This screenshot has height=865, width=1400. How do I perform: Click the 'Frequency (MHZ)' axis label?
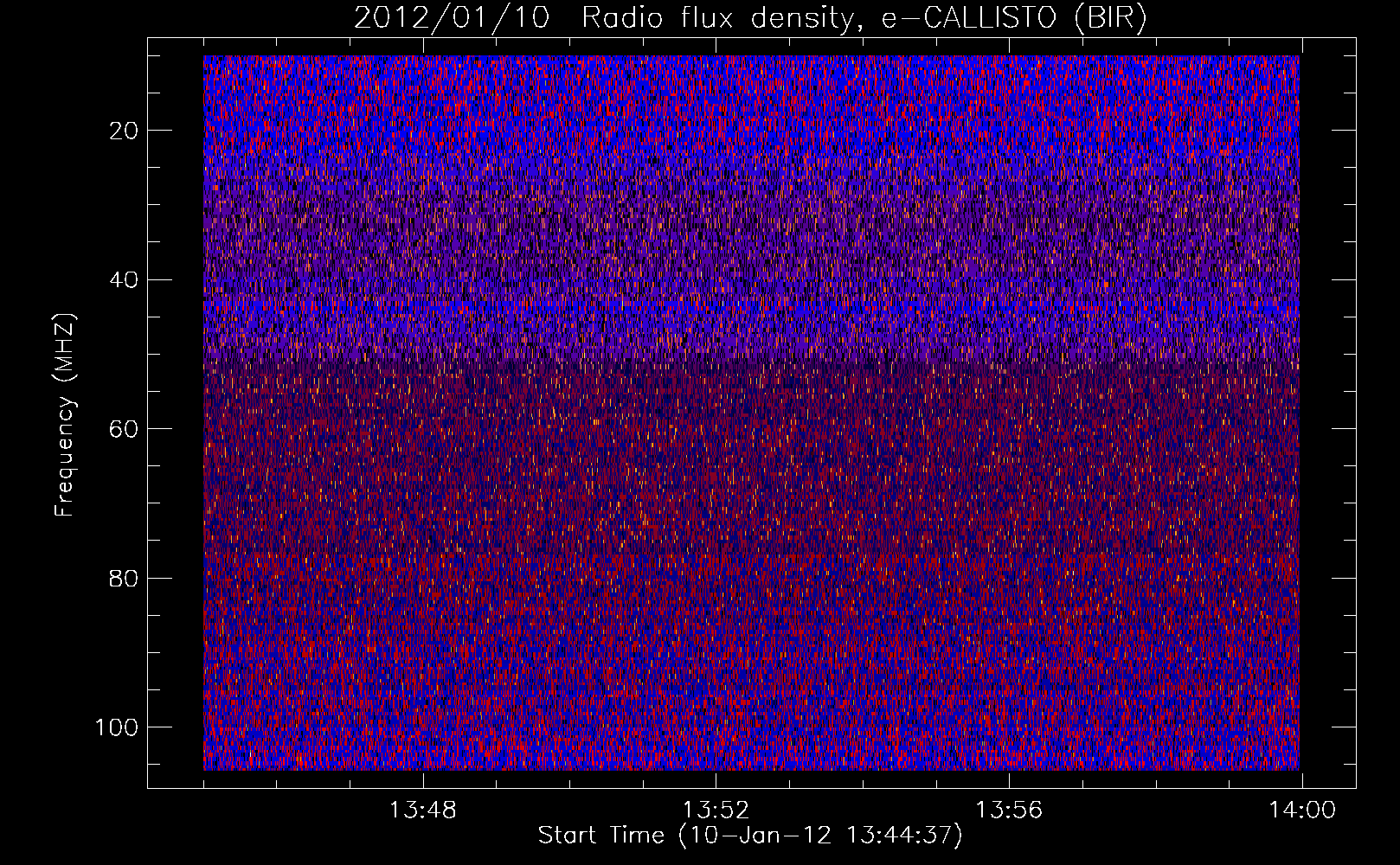click(65, 414)
